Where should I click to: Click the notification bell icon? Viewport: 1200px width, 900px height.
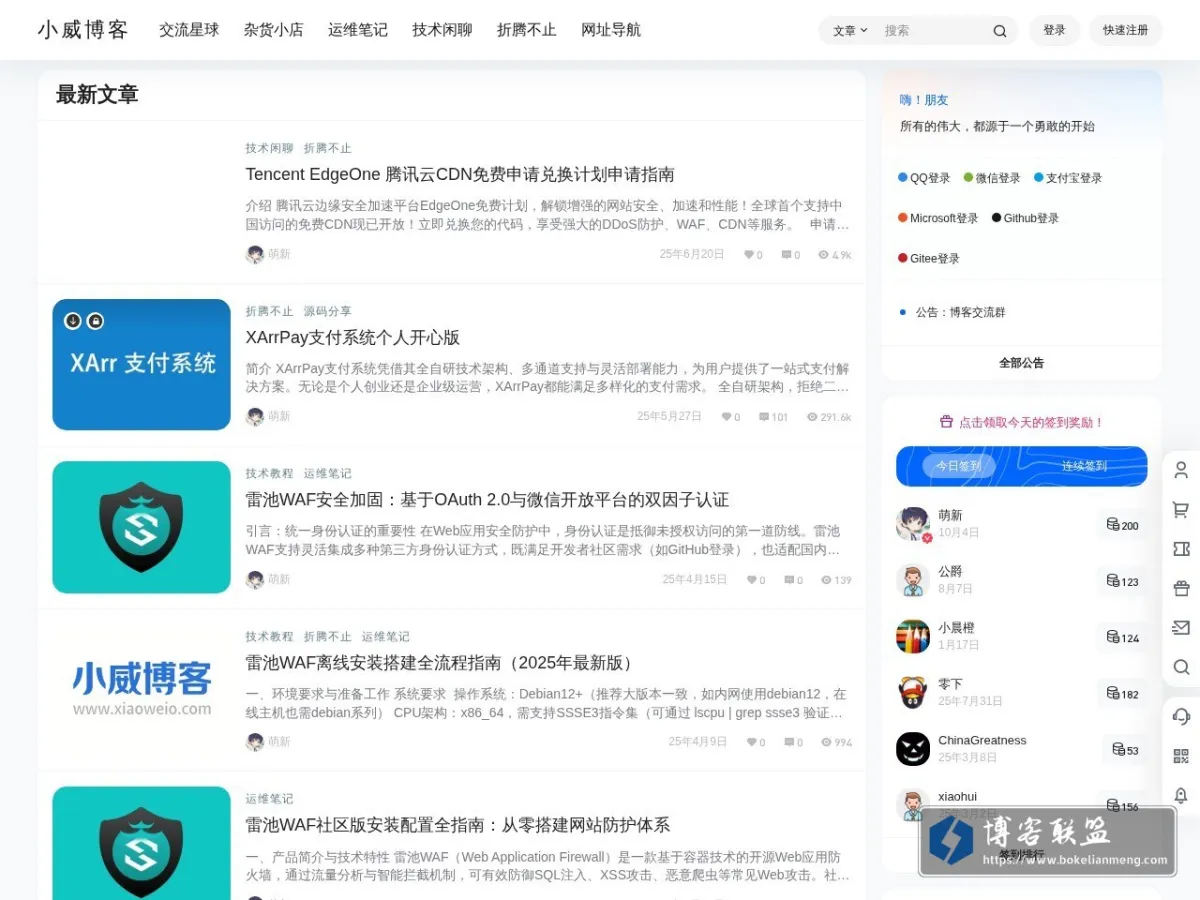[x=1181, y=795]
